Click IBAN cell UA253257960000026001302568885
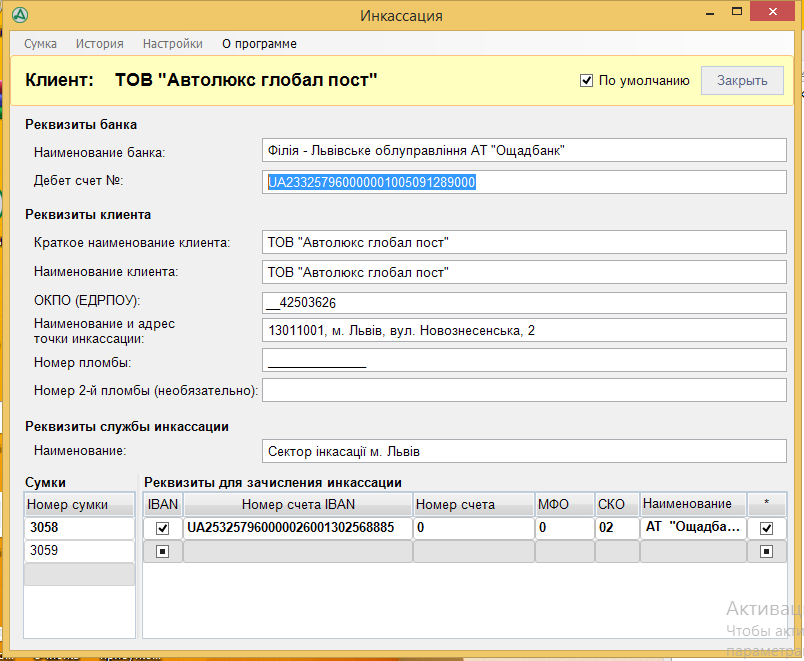804x661 pixels. pyautogui.click(x=298, y=528)
